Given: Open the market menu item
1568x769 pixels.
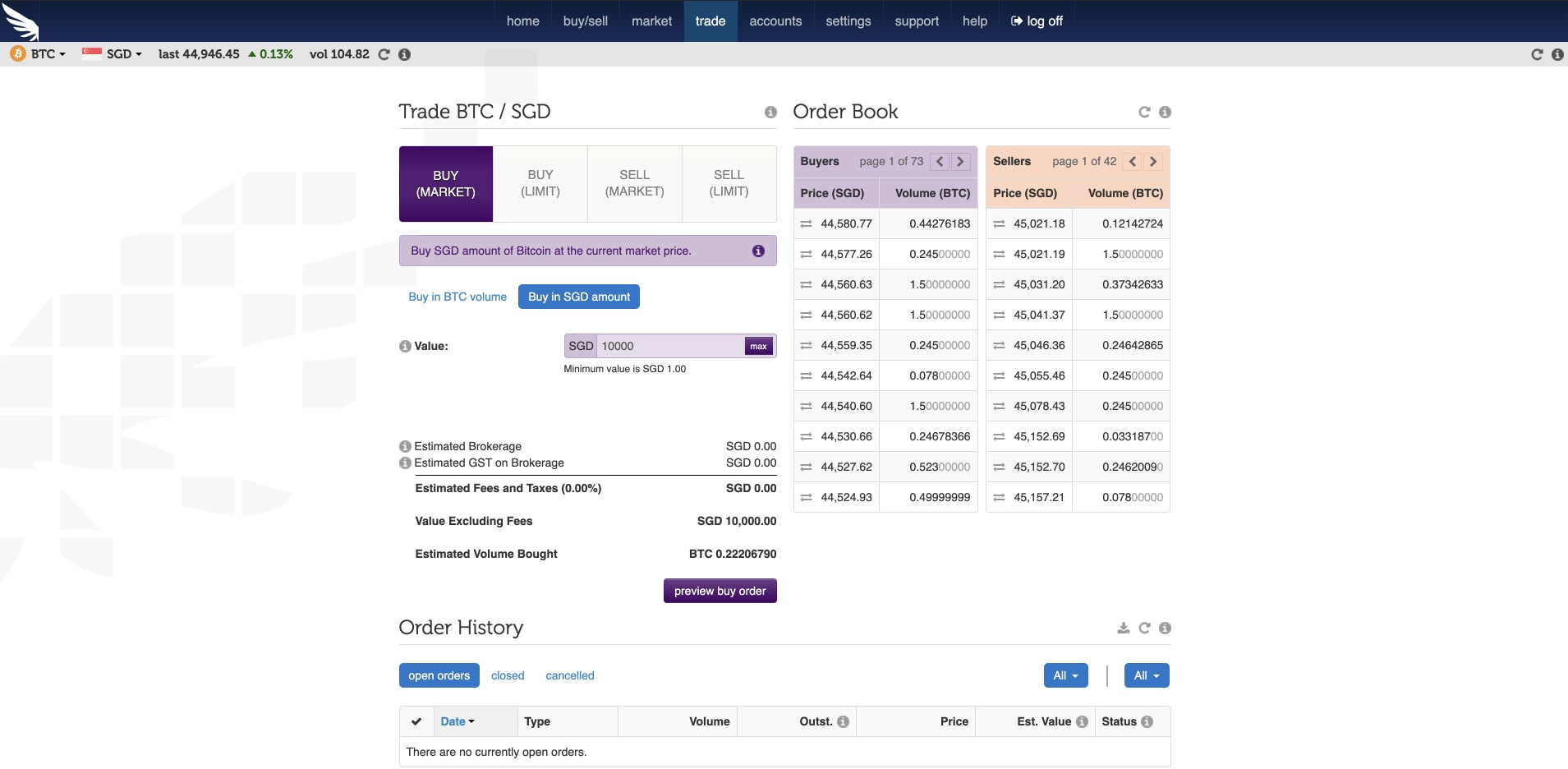Looking at the screenshot, I should pos(652,21).
